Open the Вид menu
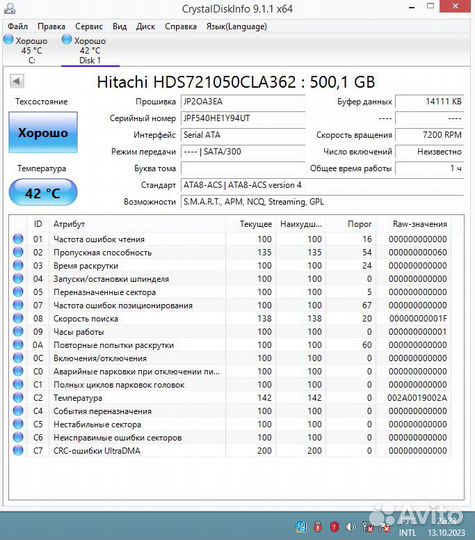 pyautogui.click(x=120, y=27)
